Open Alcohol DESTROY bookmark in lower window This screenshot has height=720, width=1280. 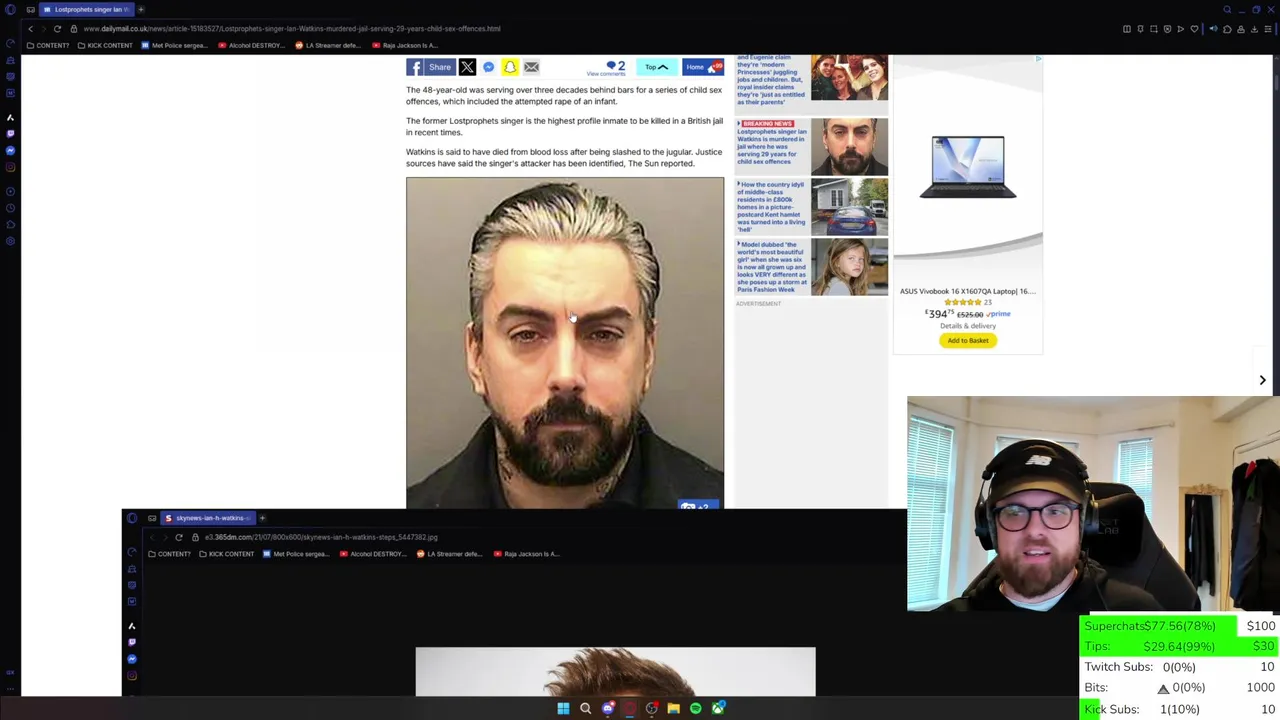click(x=373, y=554)
